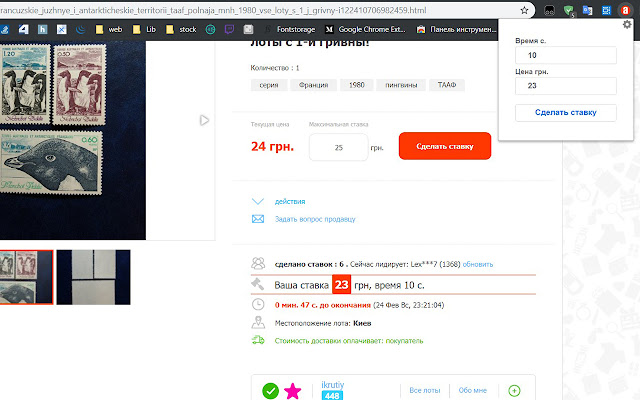This screenshot has height=400, width=640.
Task: Open seller 'ikrutiy' profile
Action: pyautogui.click(x=333, y=384)
